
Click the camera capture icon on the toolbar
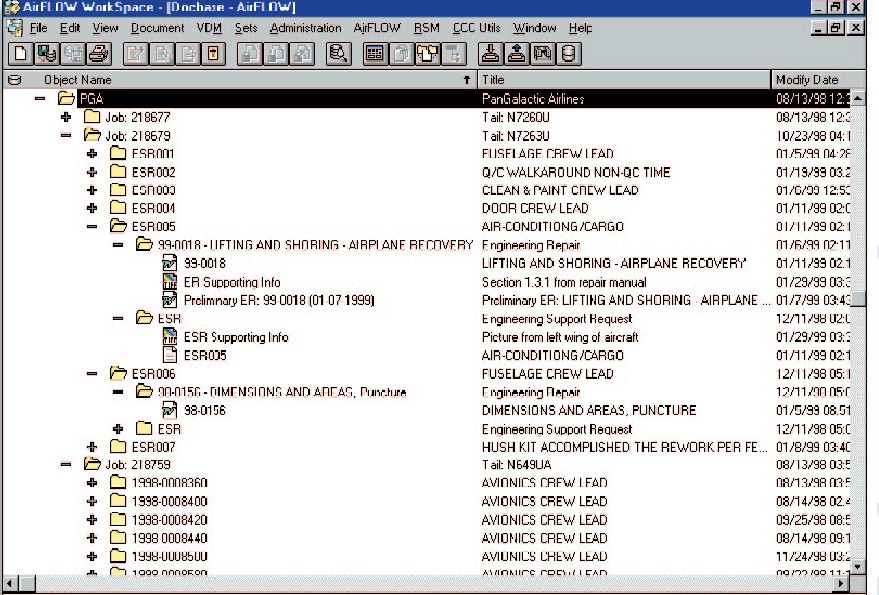pos(542,54)
